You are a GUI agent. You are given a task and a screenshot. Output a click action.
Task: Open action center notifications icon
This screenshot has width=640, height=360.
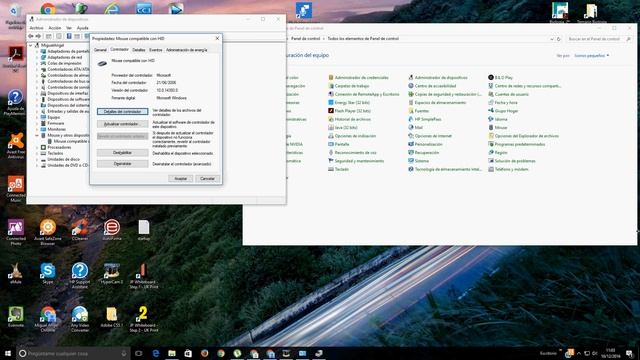630,353
